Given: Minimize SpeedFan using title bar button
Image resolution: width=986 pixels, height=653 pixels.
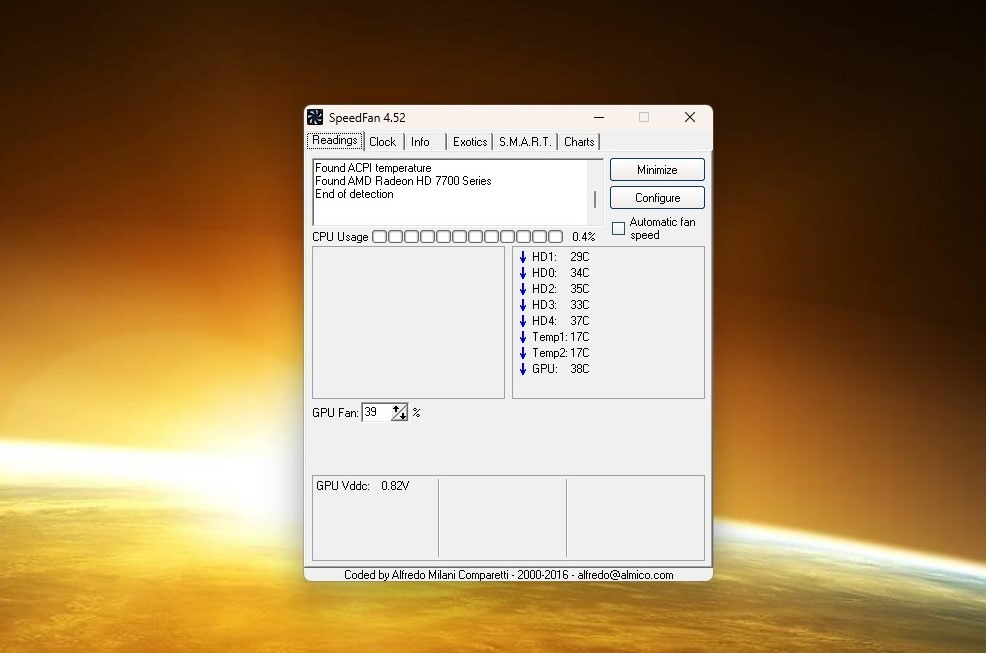Looking at the screenshot, I should click(599, 117).
